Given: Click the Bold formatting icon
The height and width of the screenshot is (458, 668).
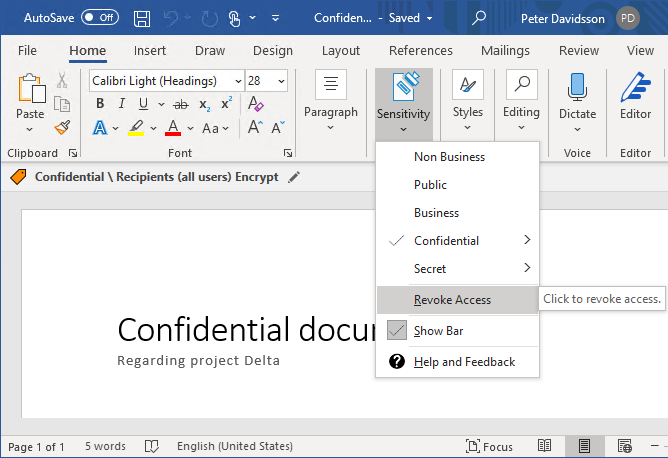Looking at the screenshot, I should (100, 104).
